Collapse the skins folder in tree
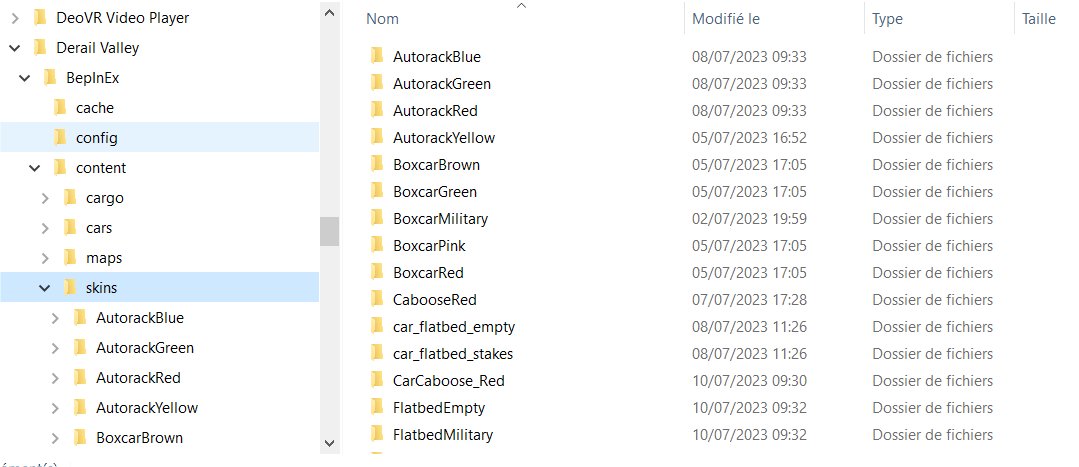Screen dimensions: 1079x467 [45, 288]
